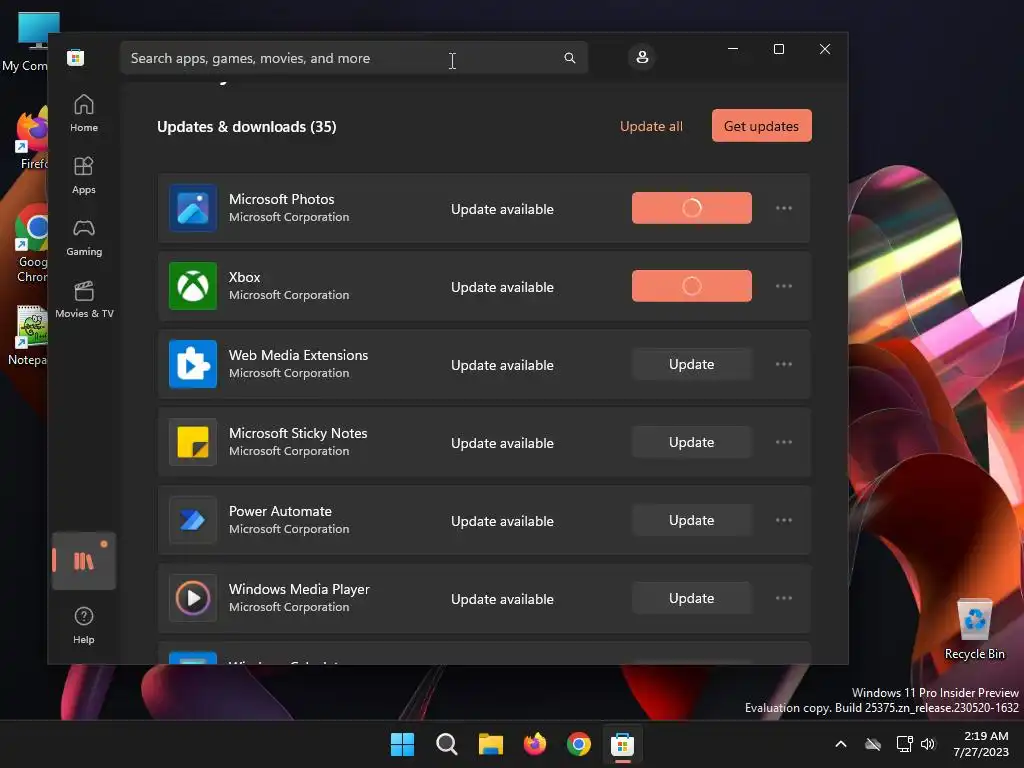Click the Windows Media Player app icon
The width and height of the screenshot is (1024, 768).
point(193,598)
